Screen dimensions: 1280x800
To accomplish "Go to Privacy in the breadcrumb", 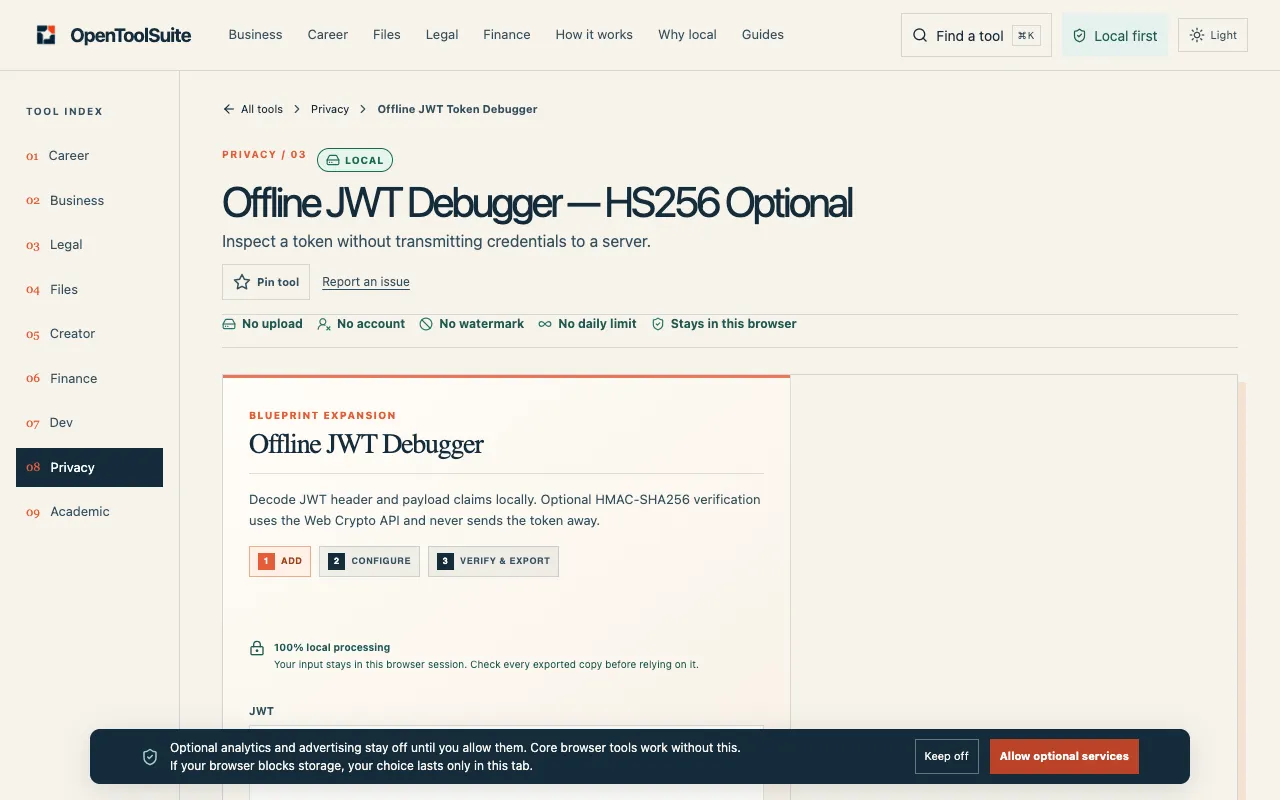I will 330,109.
